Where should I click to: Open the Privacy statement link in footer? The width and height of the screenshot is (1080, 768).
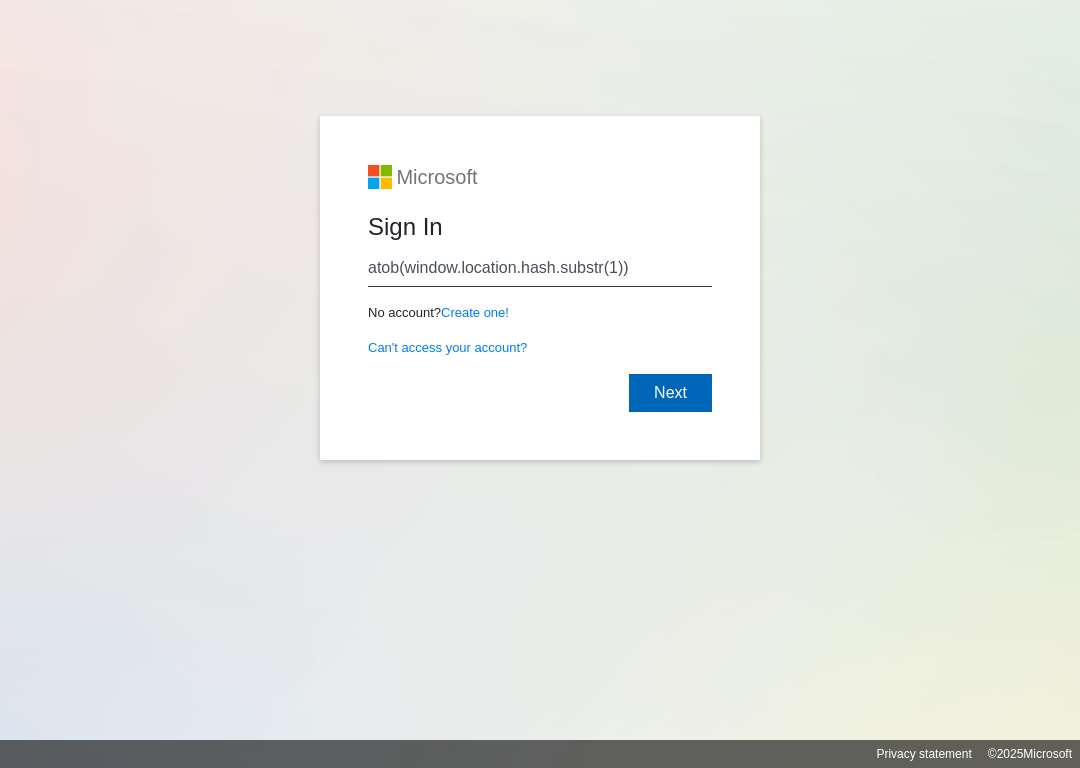pos(924,754)
